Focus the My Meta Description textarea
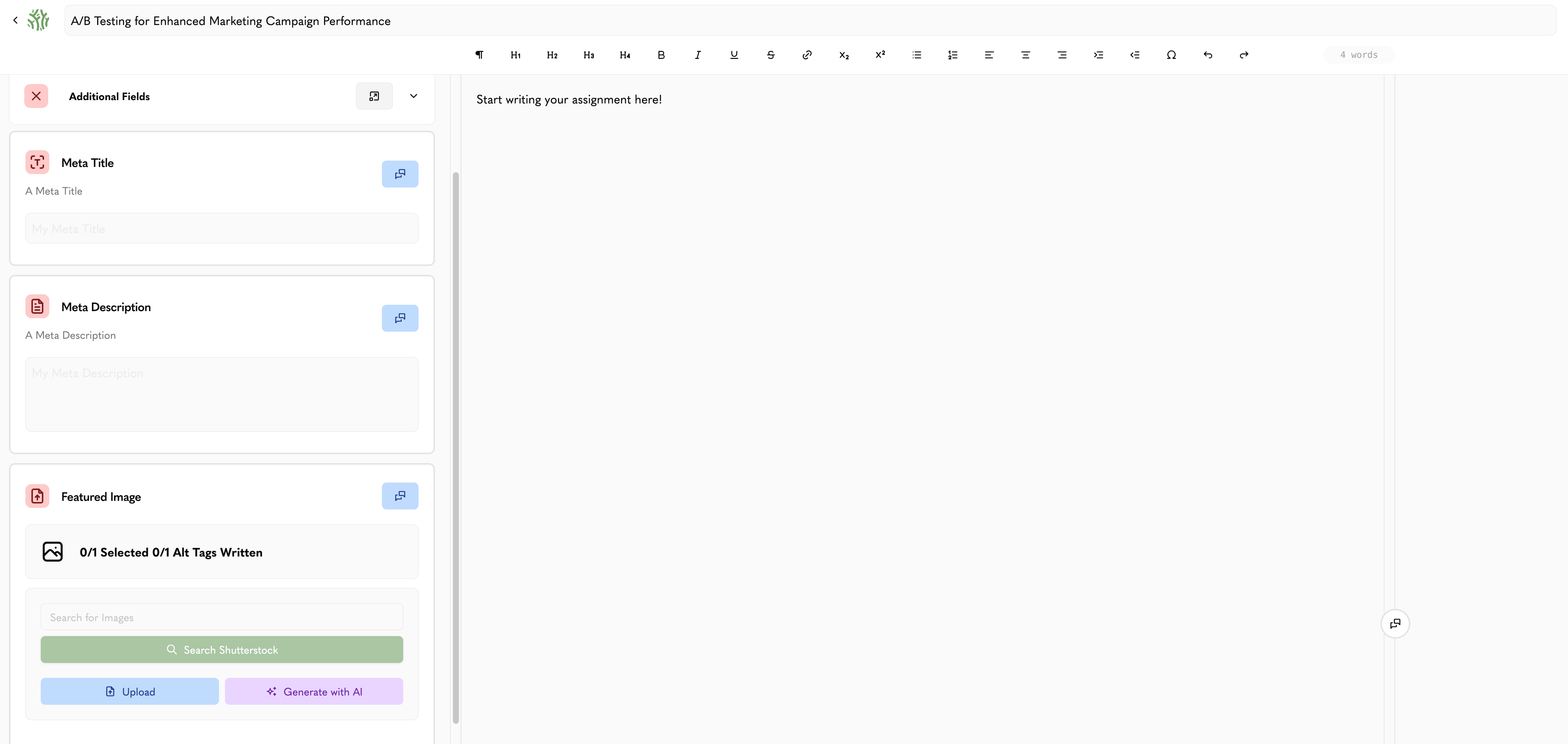1568x744 pixels. click(222, 394)
